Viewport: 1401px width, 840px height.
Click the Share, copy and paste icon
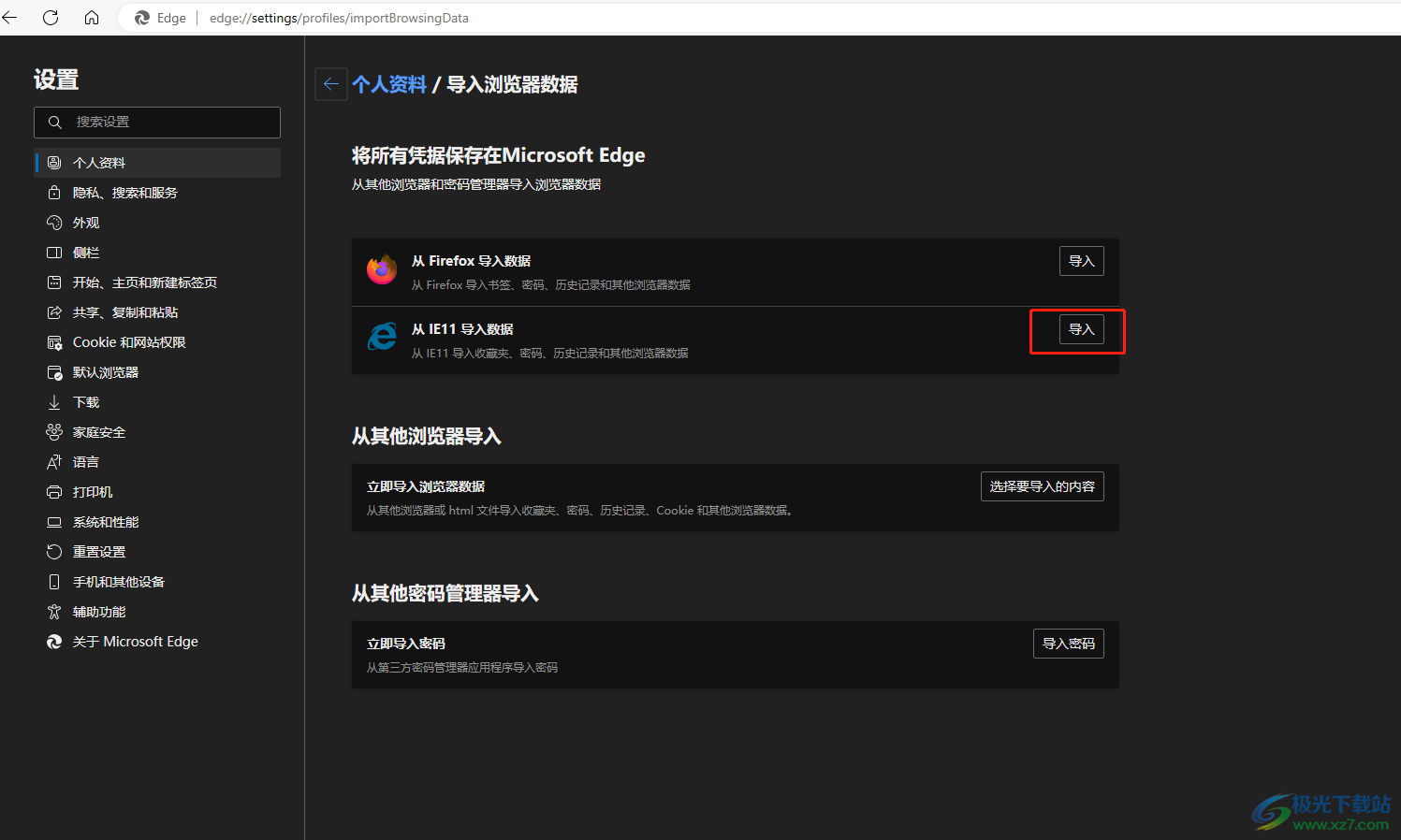point(54,312)
